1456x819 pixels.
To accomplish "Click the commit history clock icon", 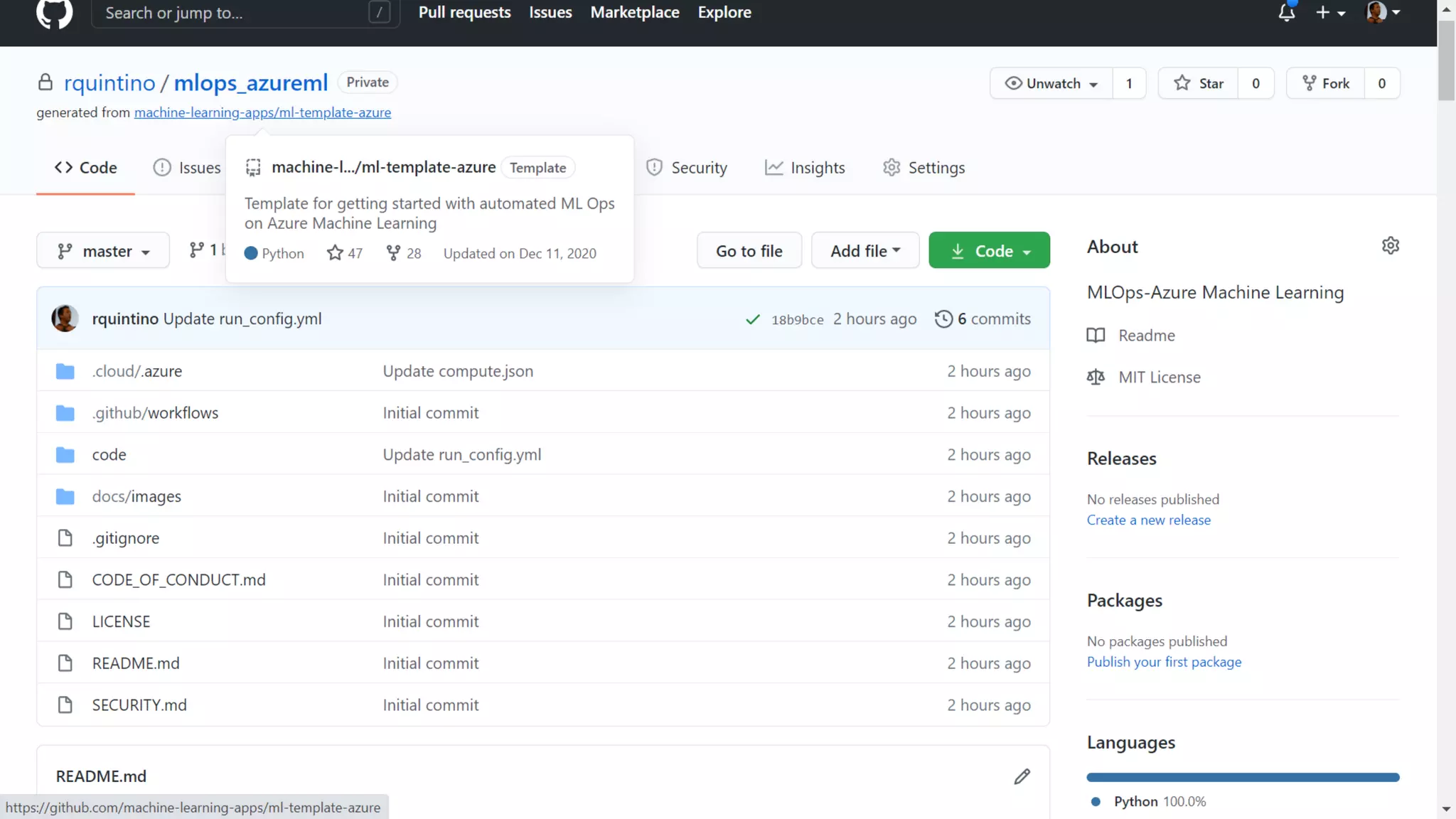I will point(943,319).
